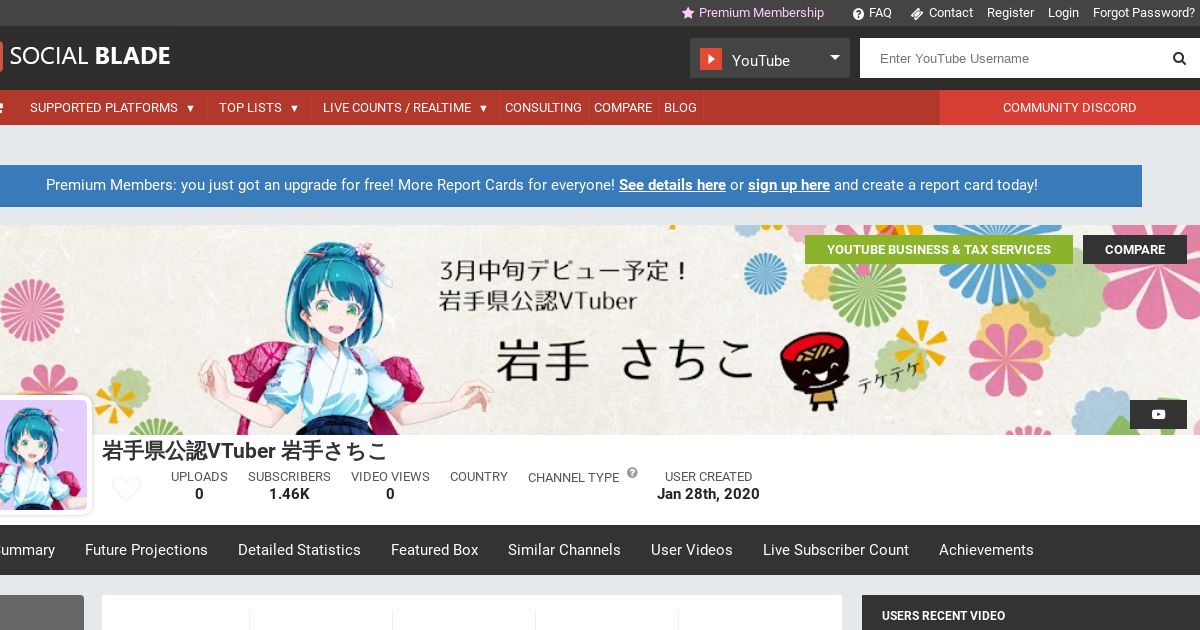Open the Contact link
Viewport: 1200px width, 630px height.
(x=951, y=13)
